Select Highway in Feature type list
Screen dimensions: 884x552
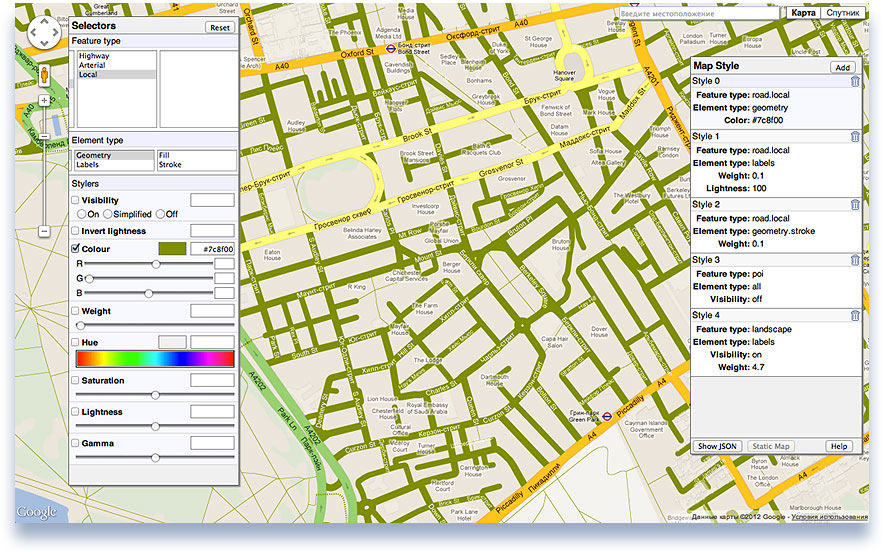(94, 56)
